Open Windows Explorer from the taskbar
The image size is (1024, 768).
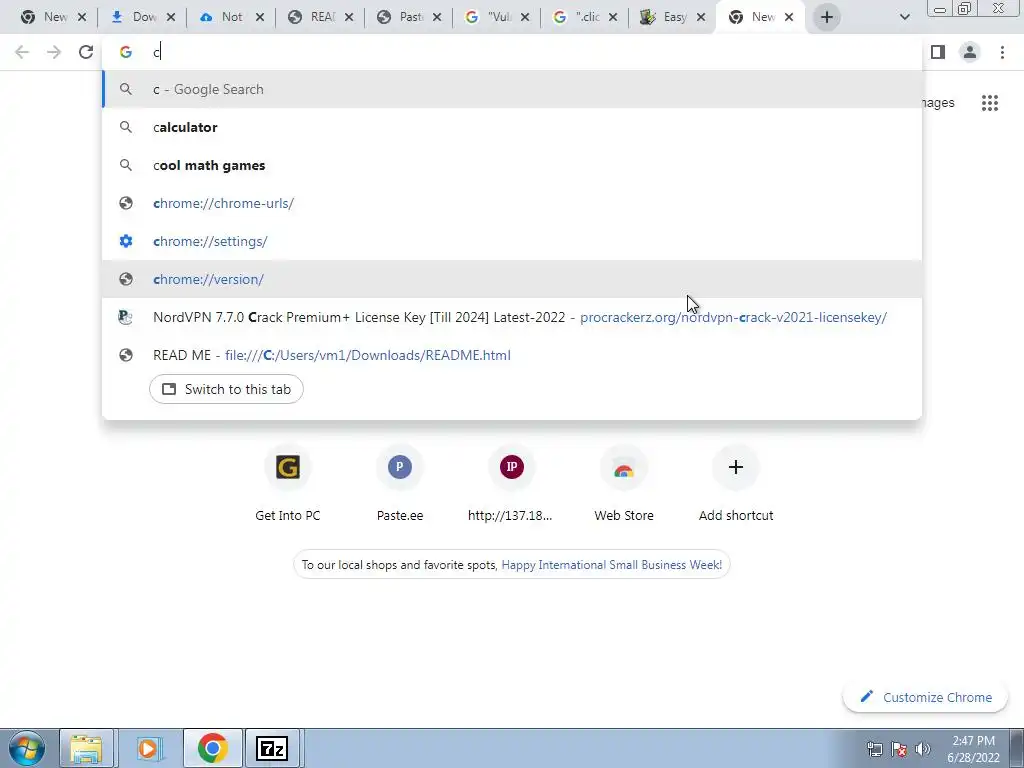click(x=86, y=748)
